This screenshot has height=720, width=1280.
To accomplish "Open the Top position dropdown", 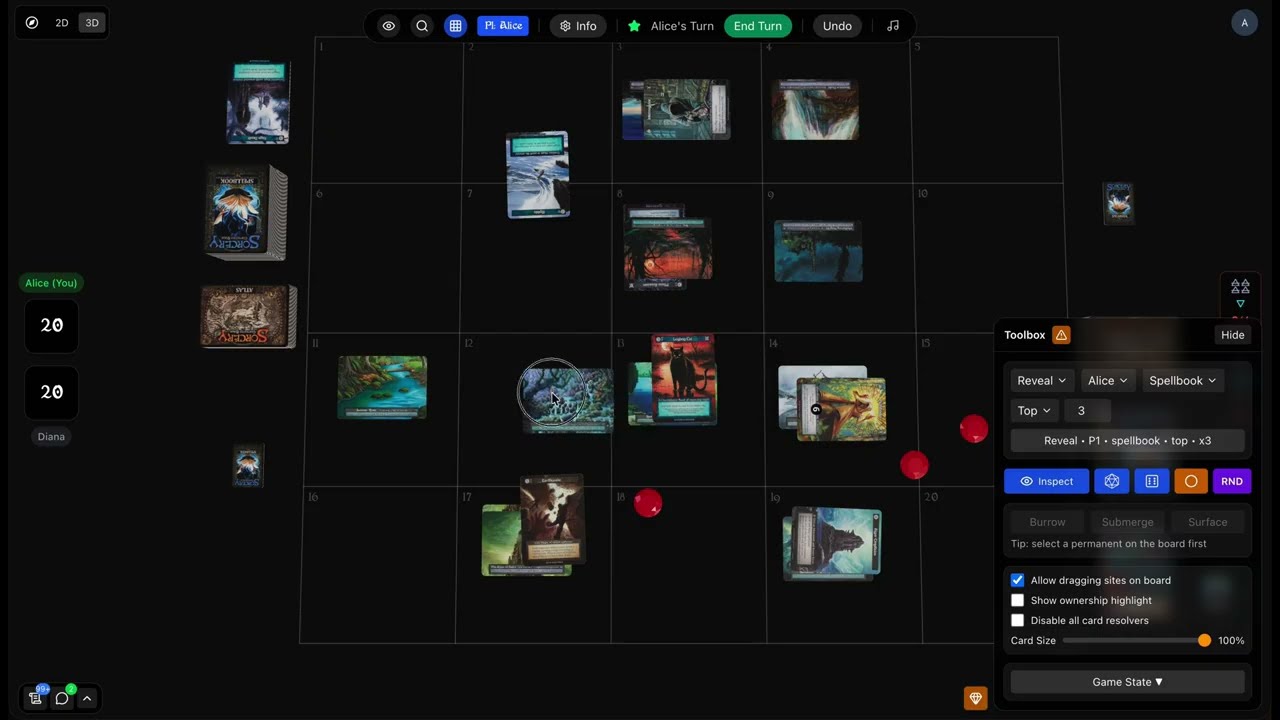I will 1034,410.
